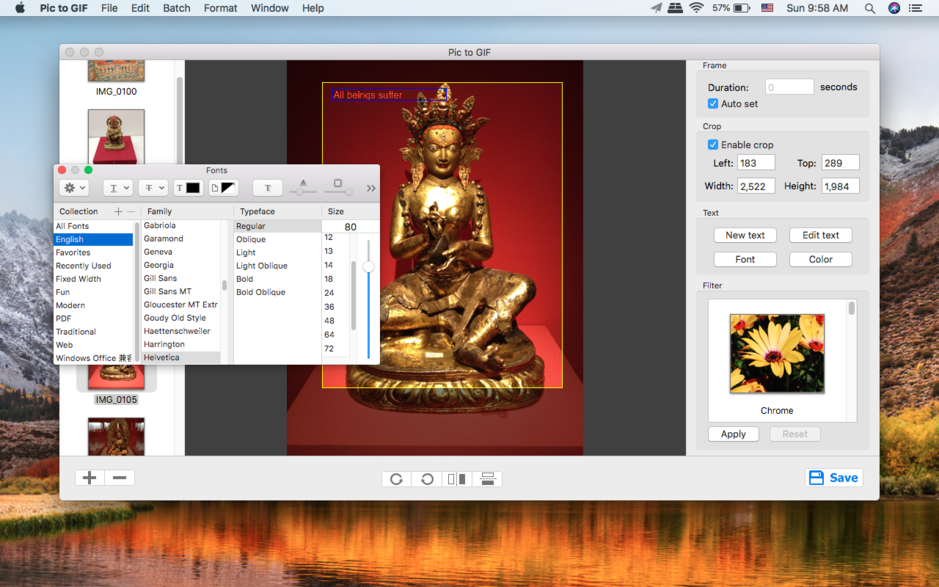Open the Format menu
The width and height of the screenshot is (939, 587).
pos(220,8)
